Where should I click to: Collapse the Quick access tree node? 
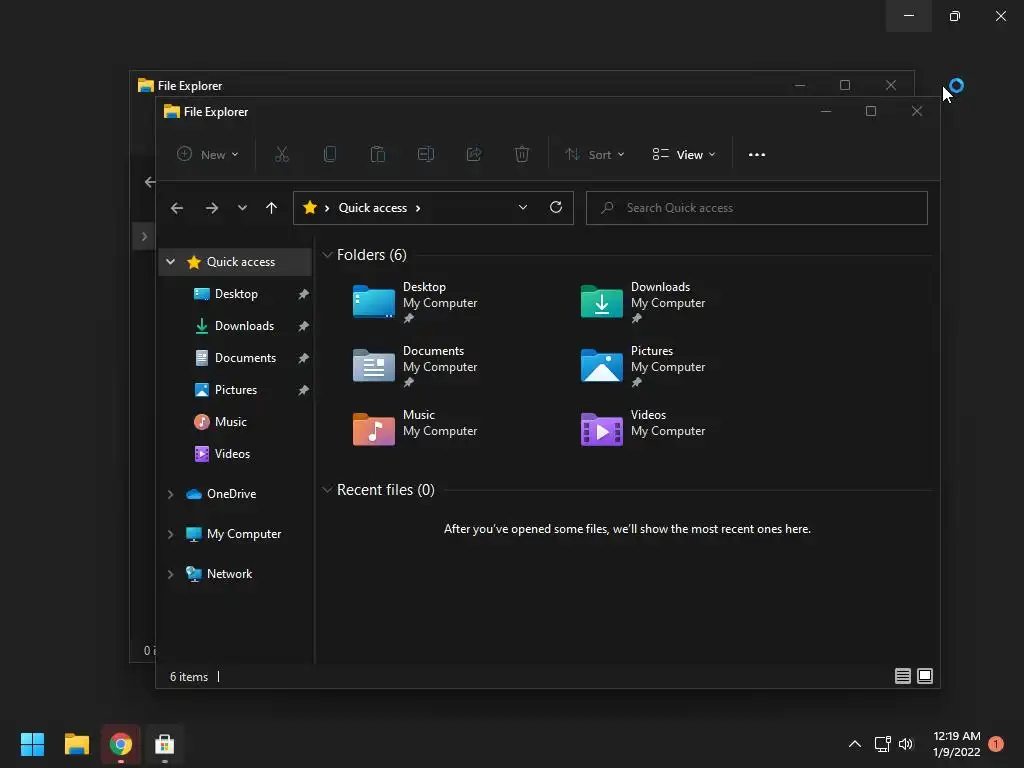170,262
